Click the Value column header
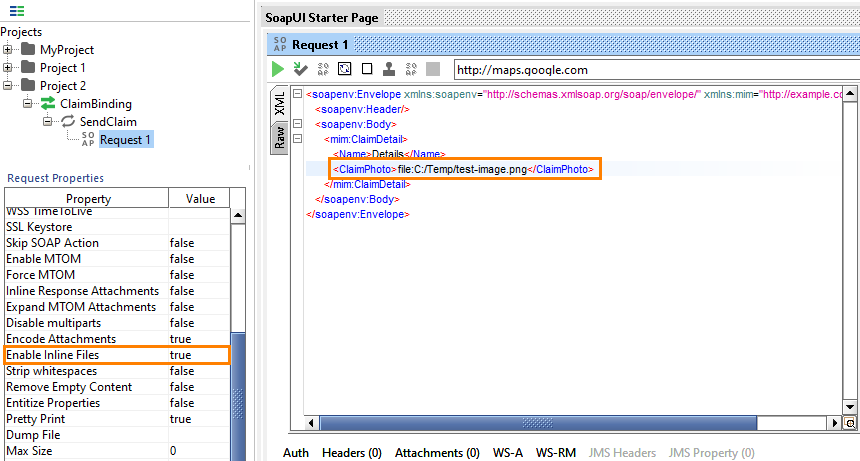The height and width of the screenshot is (461, 860). (x=200, y=198)
